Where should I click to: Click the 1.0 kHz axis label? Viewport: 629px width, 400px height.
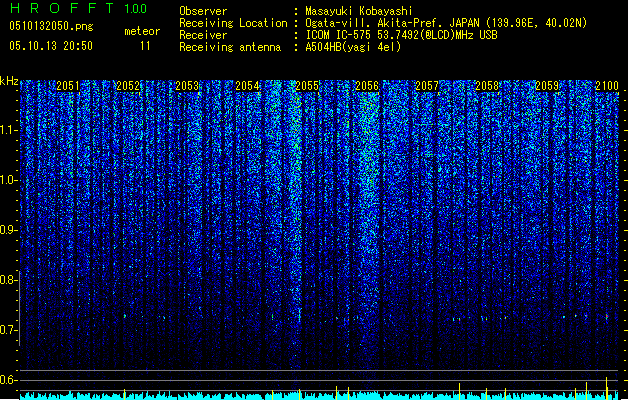point(8,181)
